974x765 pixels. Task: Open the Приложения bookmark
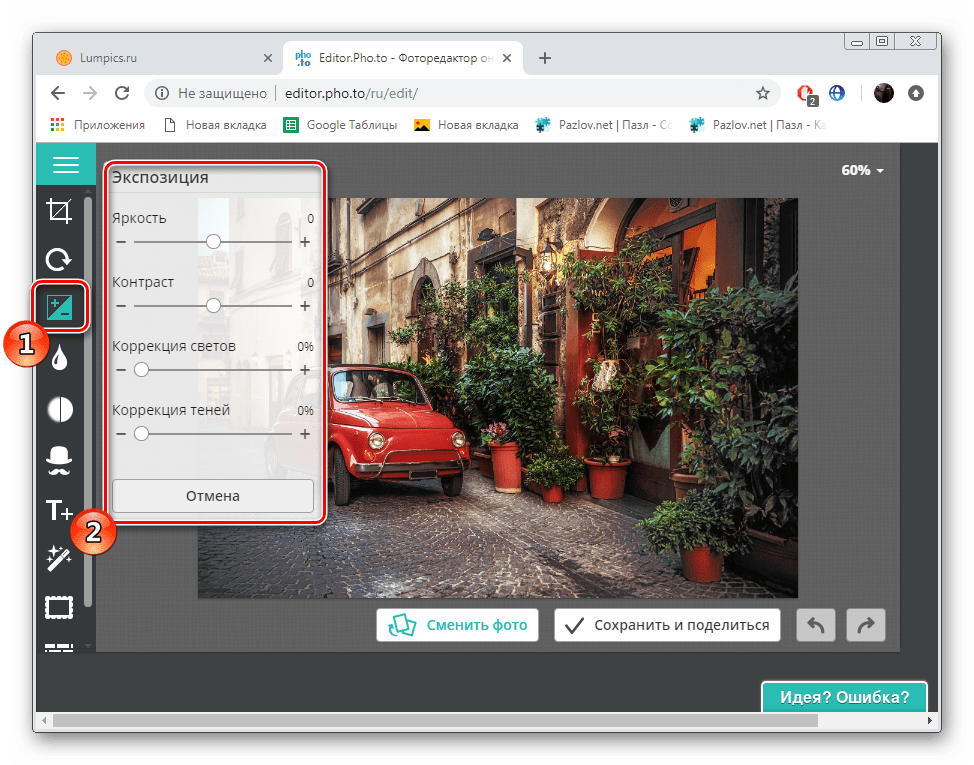(98, 125)
